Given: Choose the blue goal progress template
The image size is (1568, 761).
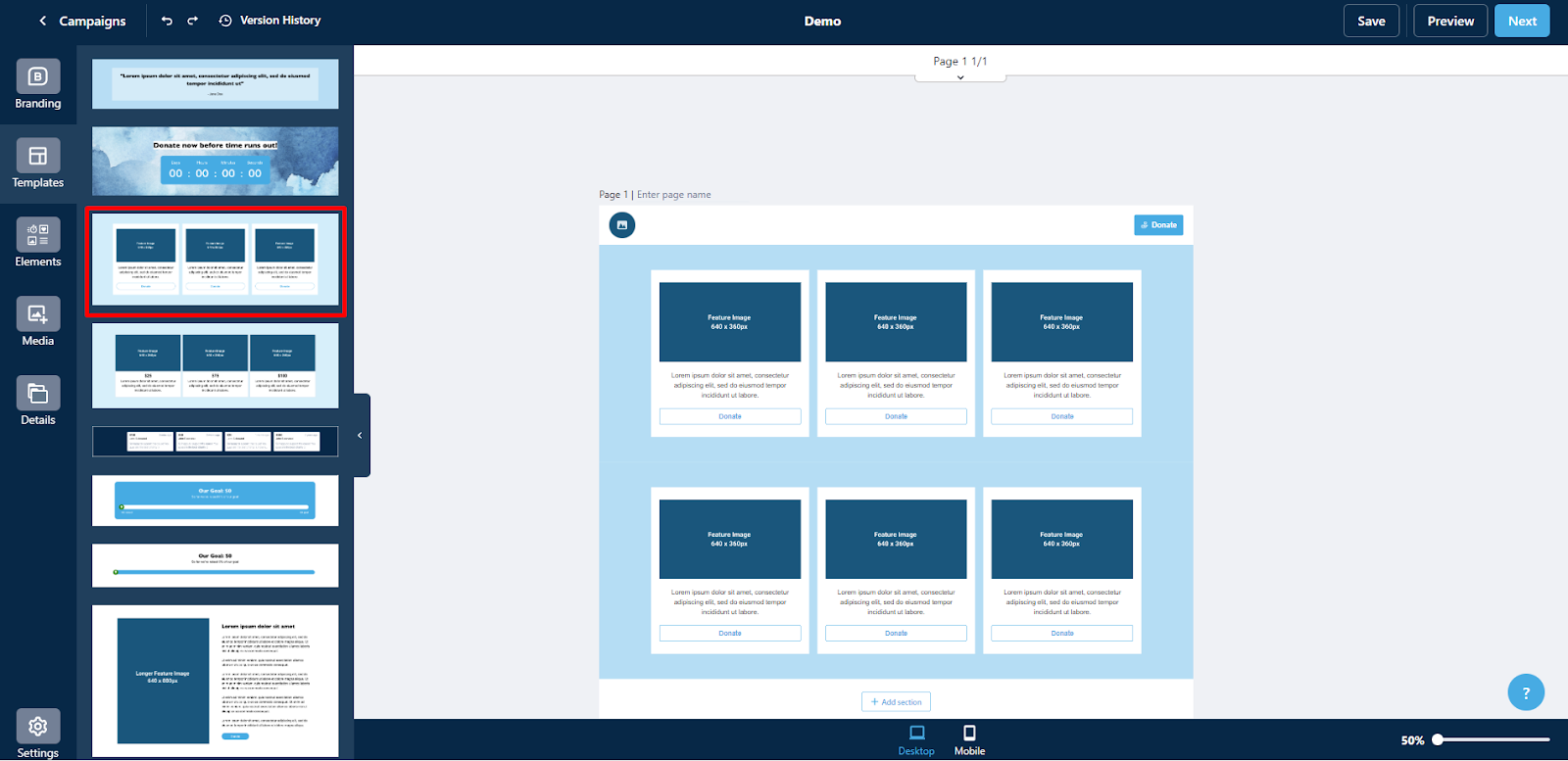Looking at the screenshot, I should coord(216,500).
